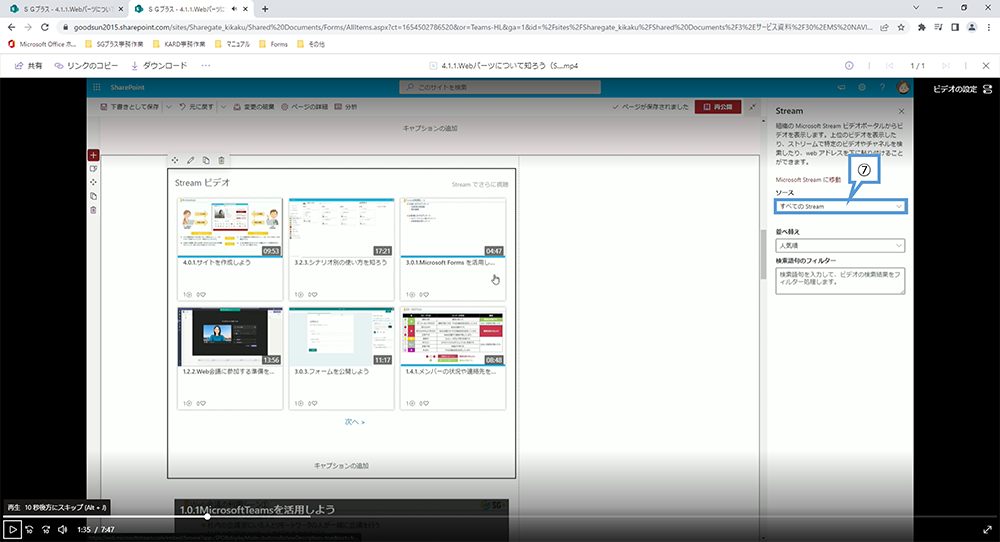
Task: Click the SharePoint site search box
Action: [500, 87]
